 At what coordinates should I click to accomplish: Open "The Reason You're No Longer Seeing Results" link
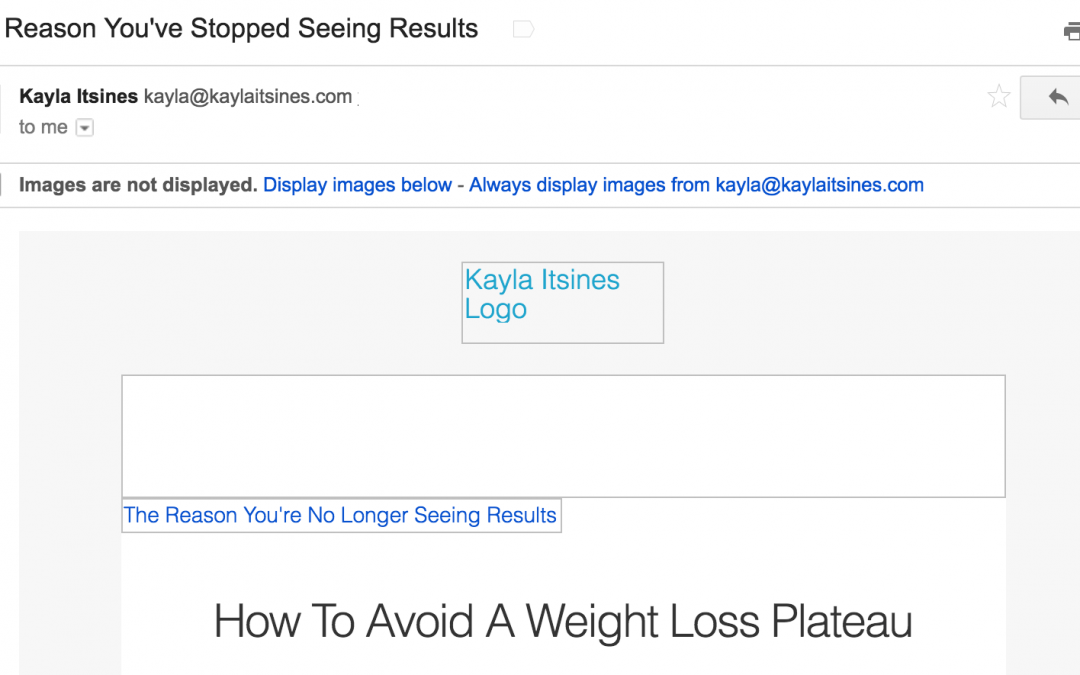[x=340, y=516]
